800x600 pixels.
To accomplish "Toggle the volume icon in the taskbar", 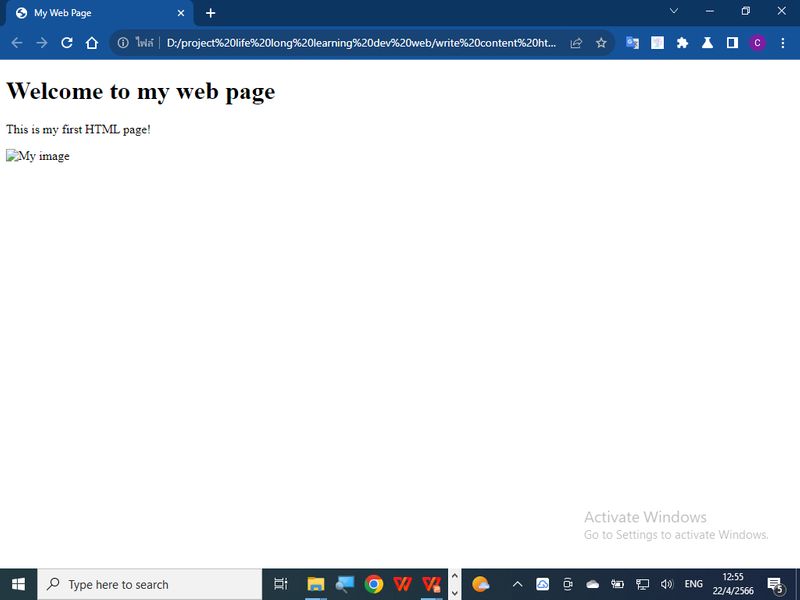I will click(x=666, y=584).
